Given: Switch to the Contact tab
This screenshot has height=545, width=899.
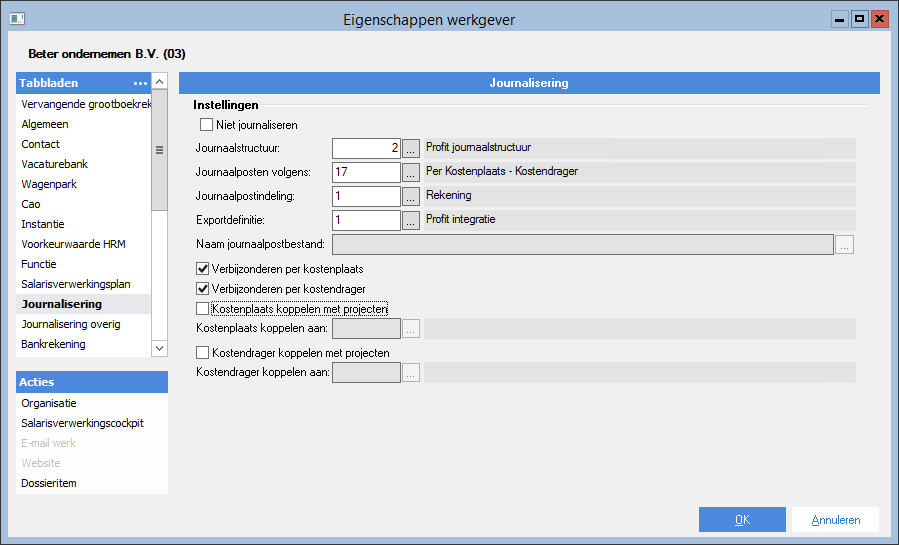Looking at the screenshot, I should pyautogui.click(x=84, y=144).
